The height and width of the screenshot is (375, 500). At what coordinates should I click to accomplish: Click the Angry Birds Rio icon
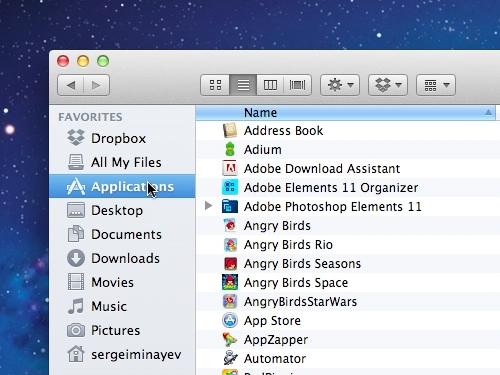click(x=230, y=244)
